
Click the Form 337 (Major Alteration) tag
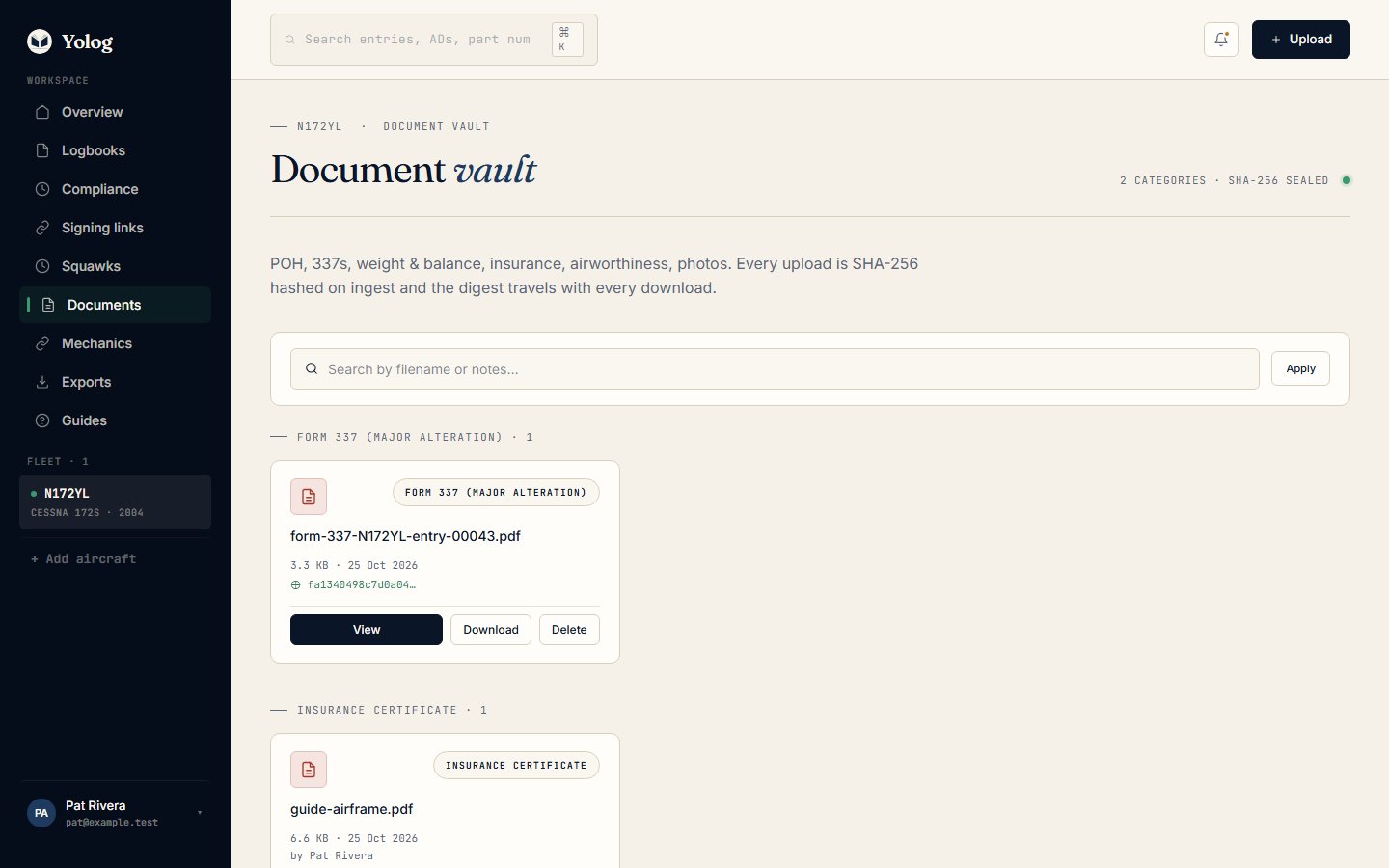(496, 493)
